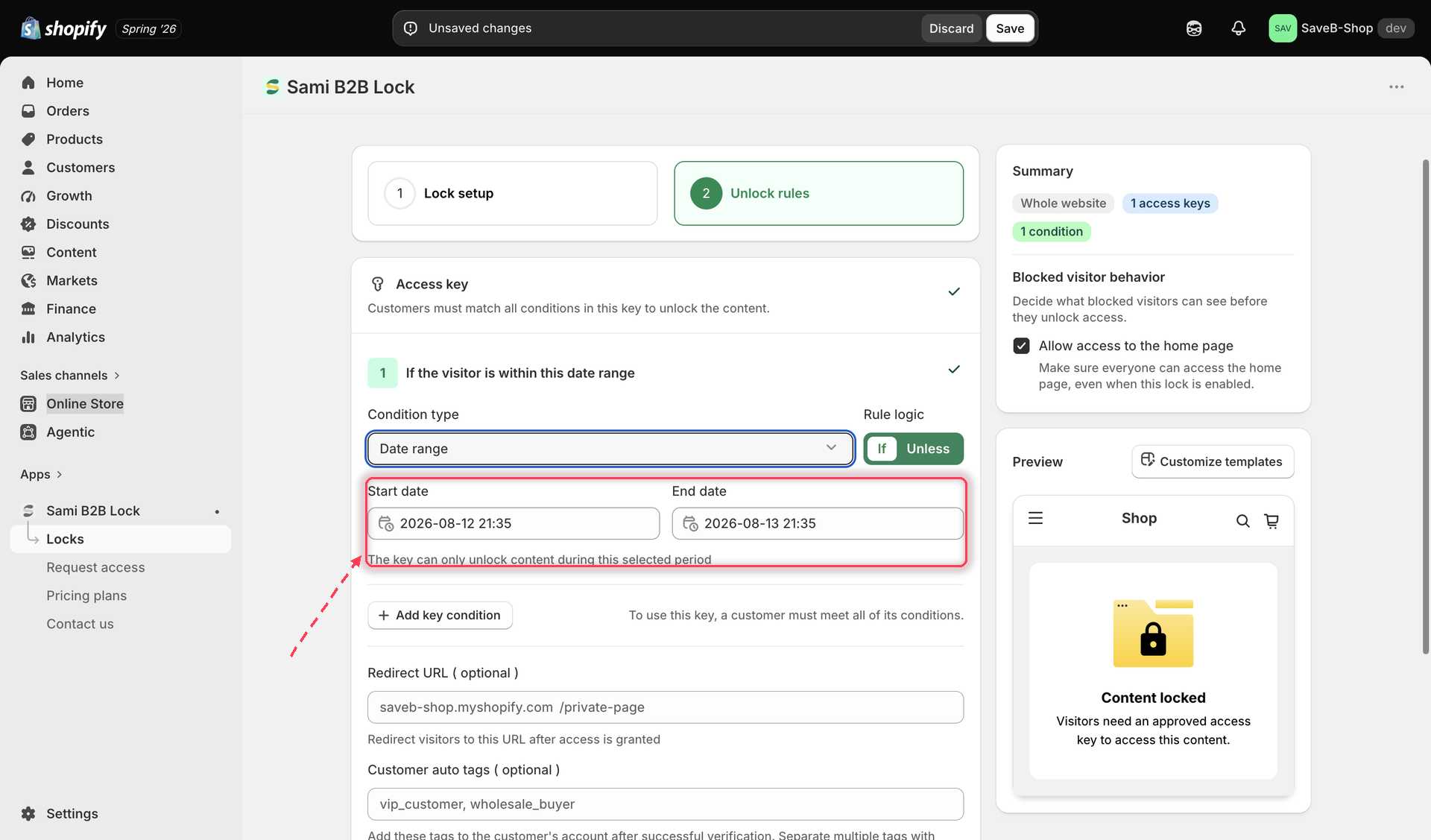
Task: Click the SaveB-Shop account avatar
Action: (1283, 28)
